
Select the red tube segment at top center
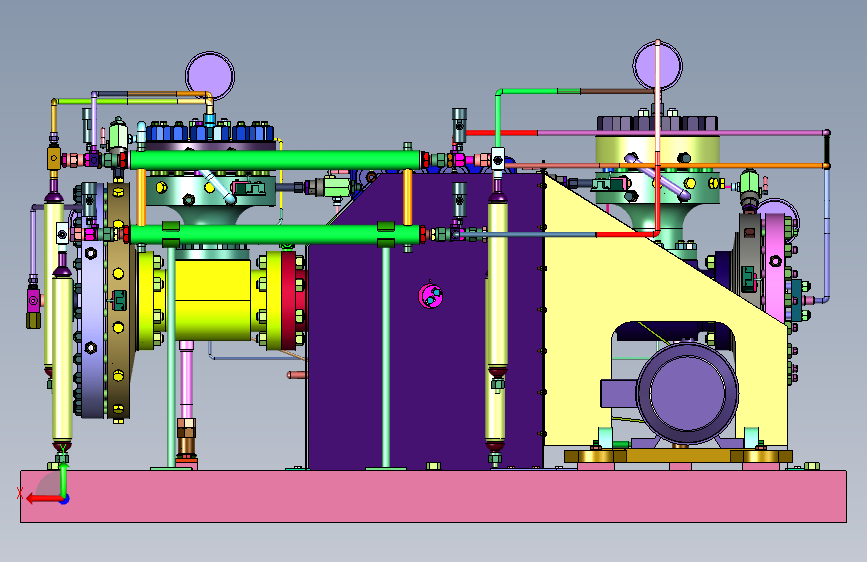[502, 133]
